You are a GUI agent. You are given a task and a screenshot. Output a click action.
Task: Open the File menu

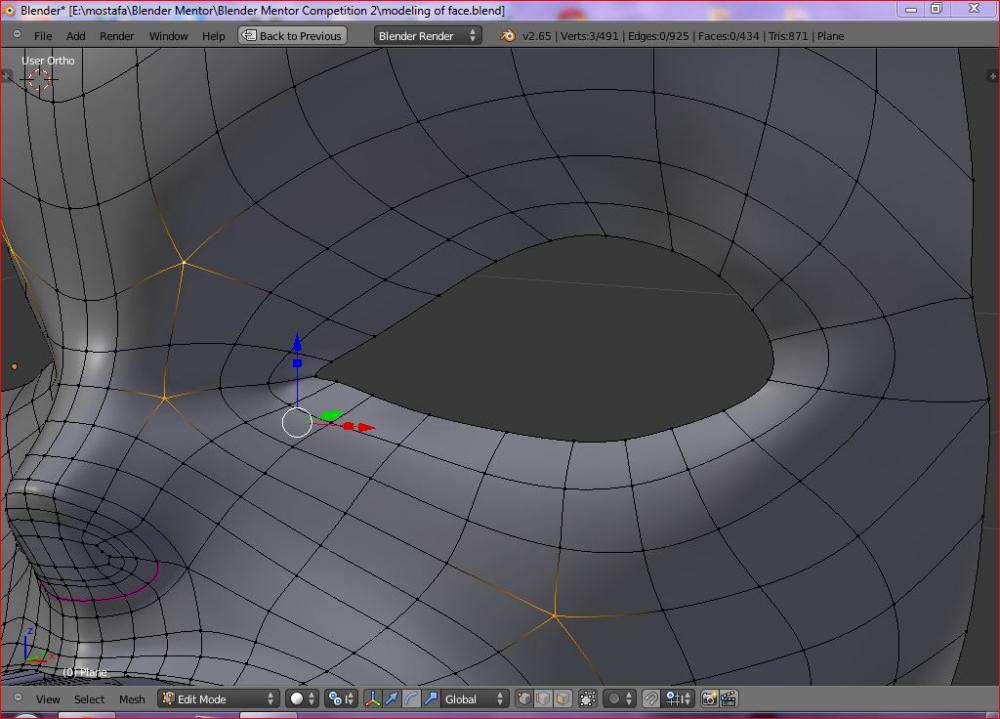[43, 36]
